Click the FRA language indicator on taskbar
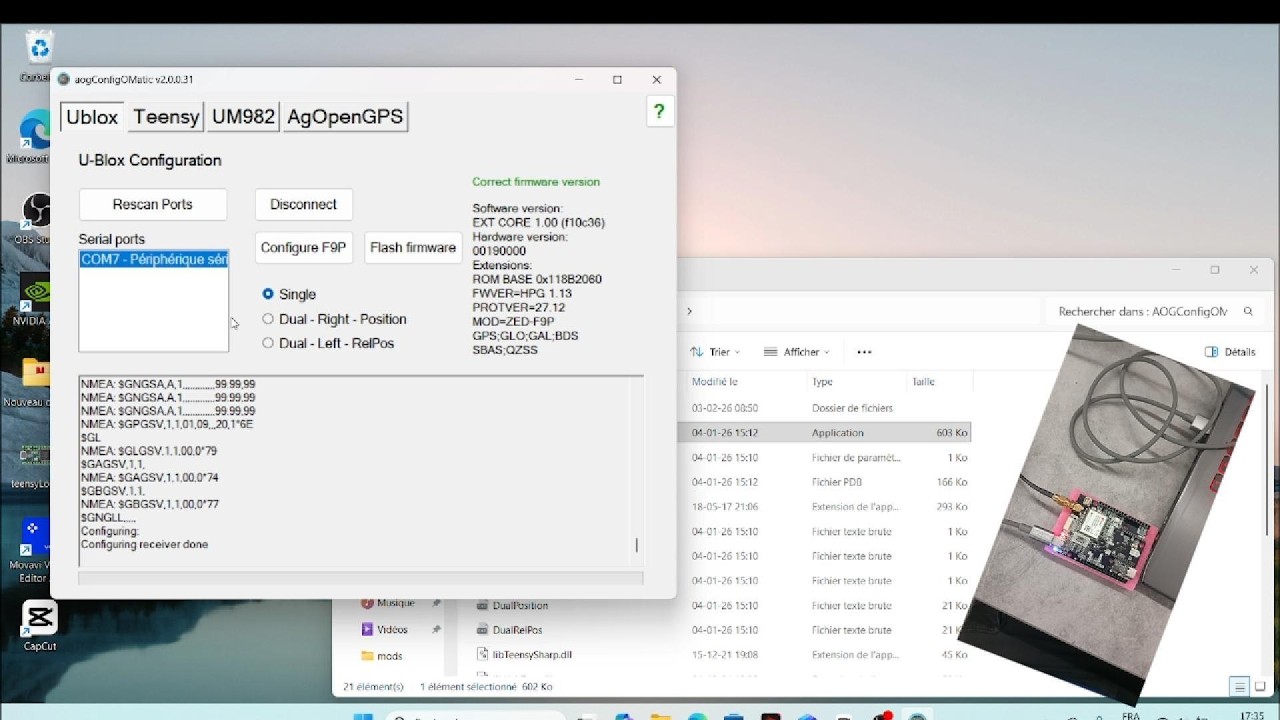The width and height of the screenshot is (1280, 720). pyautogui.click(x=1131, y=716)
